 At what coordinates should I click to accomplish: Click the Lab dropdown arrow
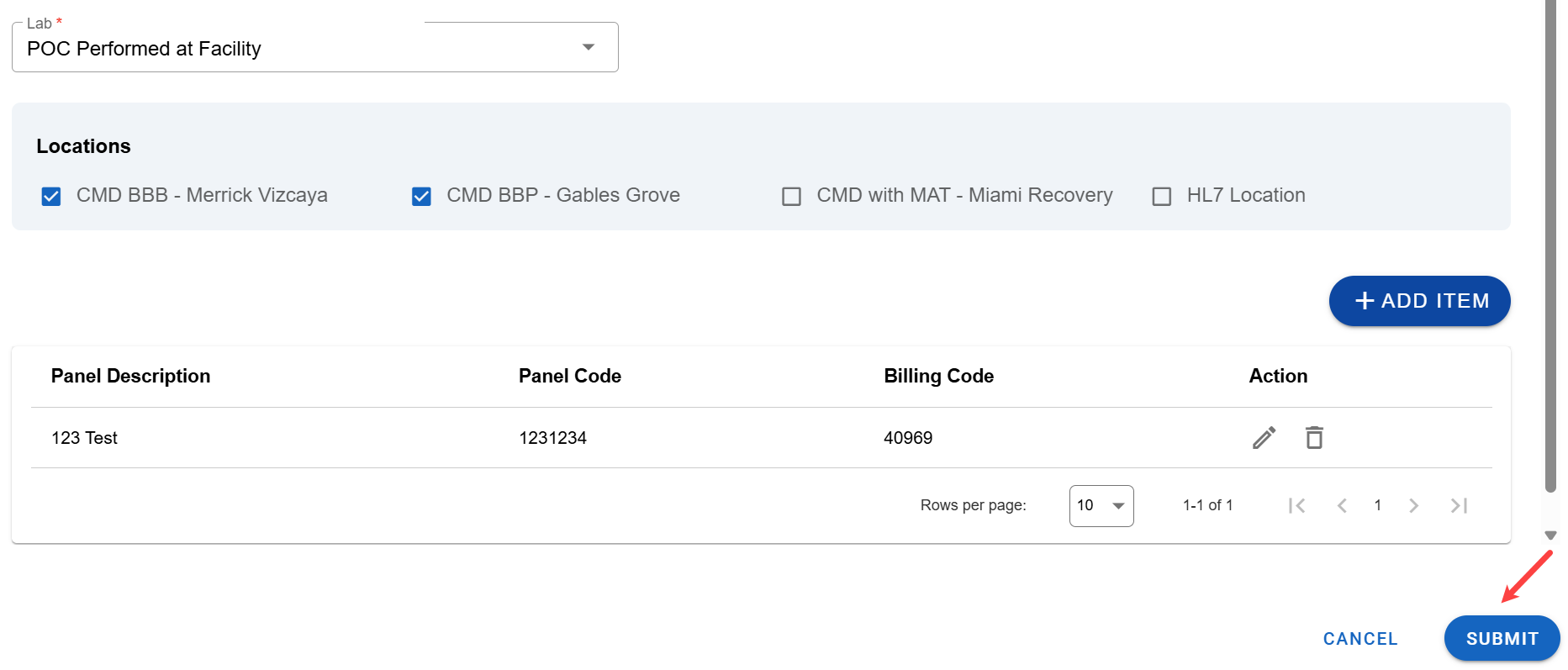(589, 48)
